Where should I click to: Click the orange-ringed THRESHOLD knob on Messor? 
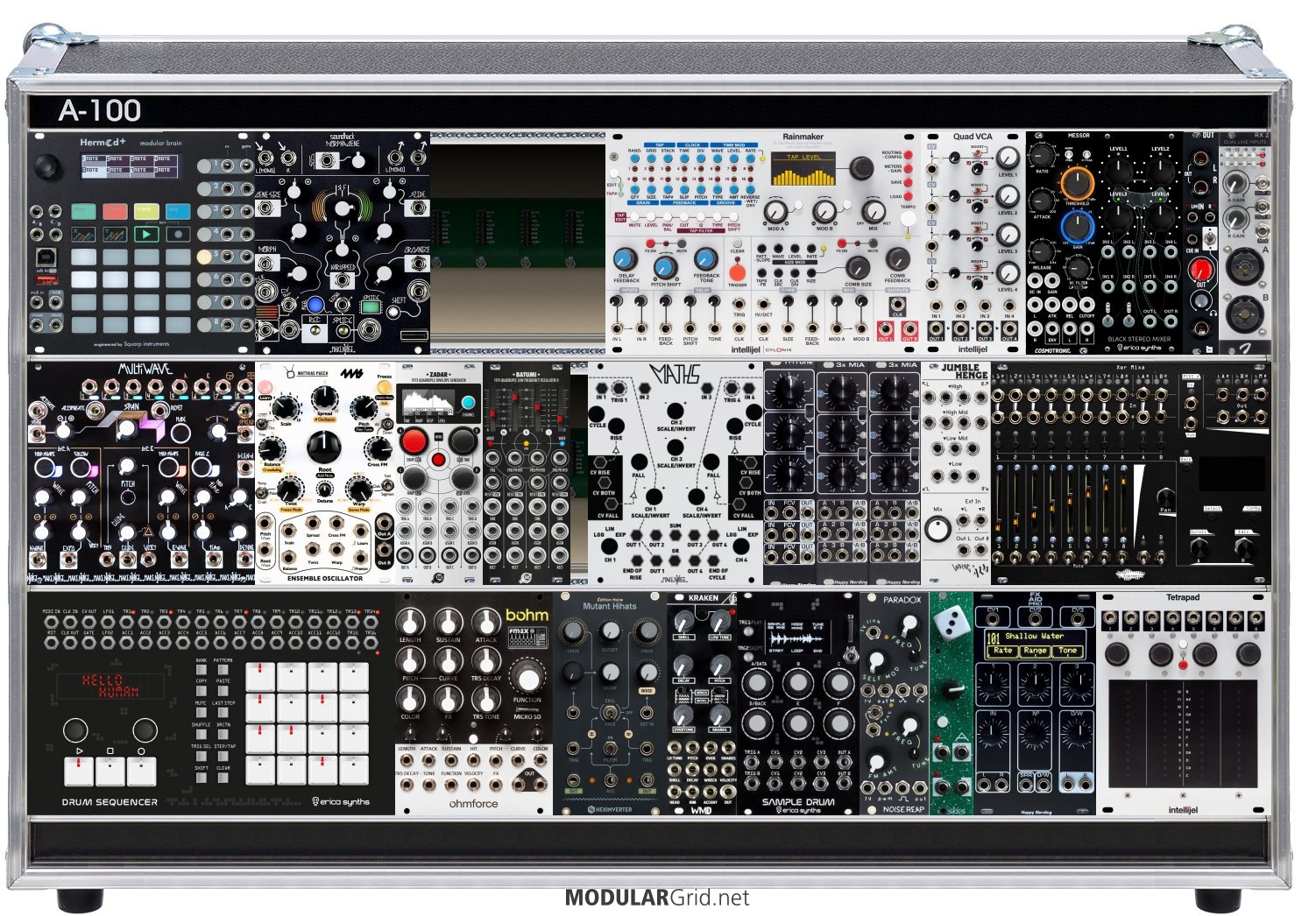click(x=1077, y=183)
